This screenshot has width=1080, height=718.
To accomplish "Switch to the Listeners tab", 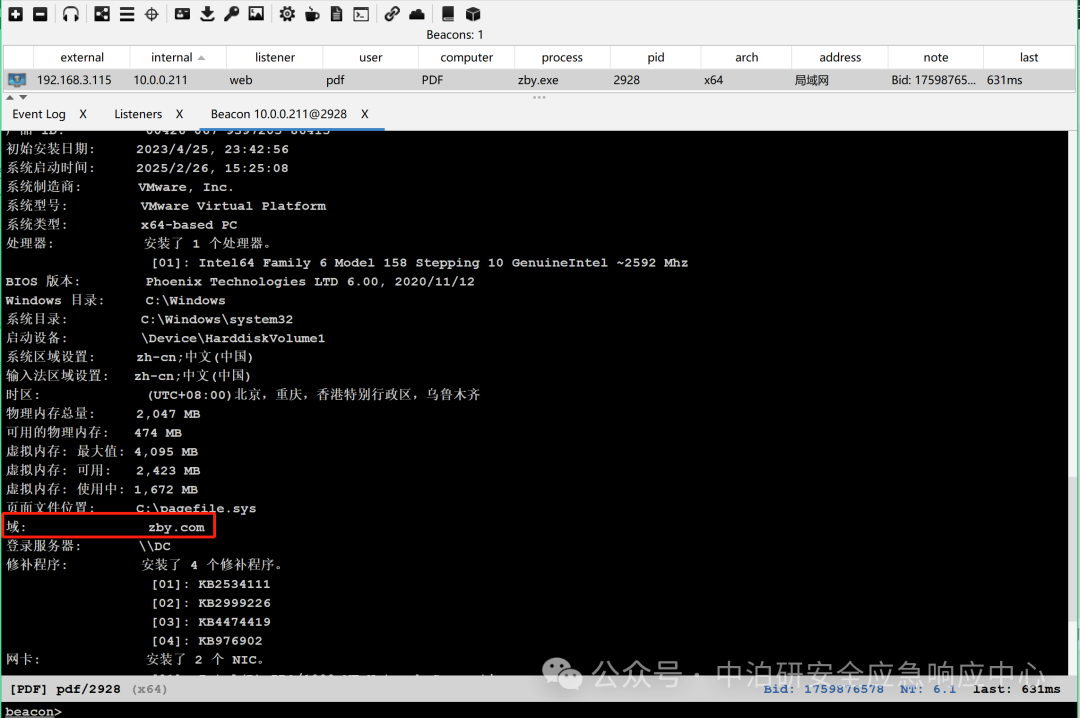I will [138, 114].
